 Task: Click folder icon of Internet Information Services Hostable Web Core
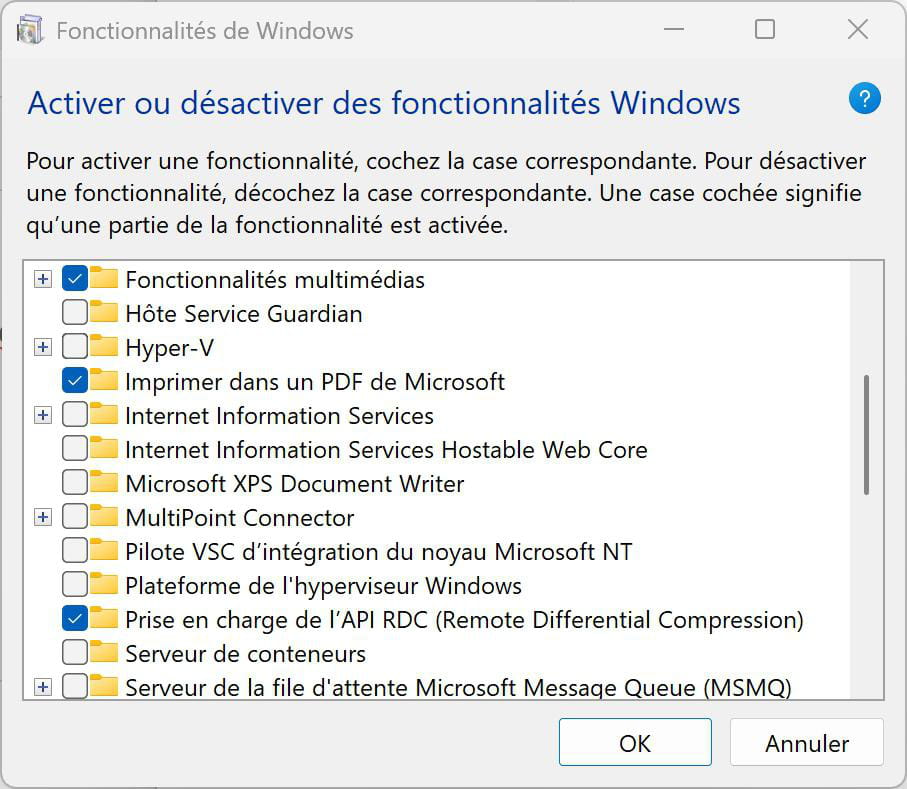click(104, 448)
